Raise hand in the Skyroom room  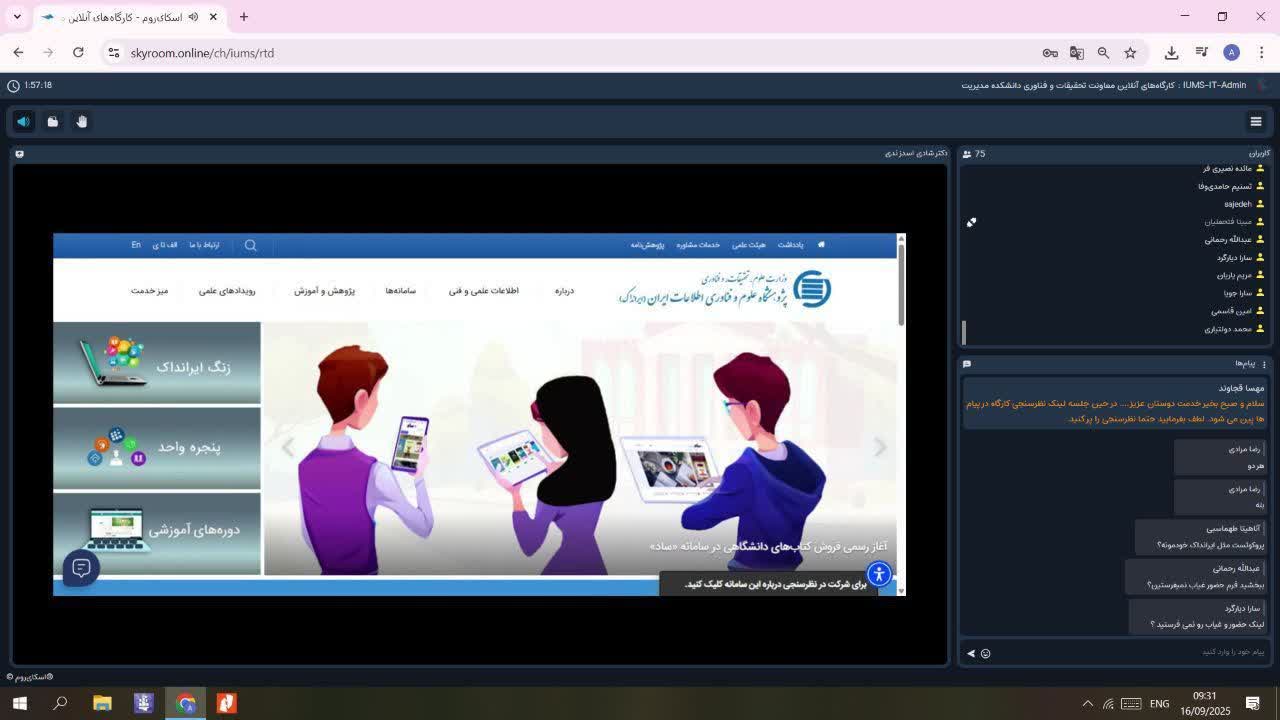click(82, 121)
